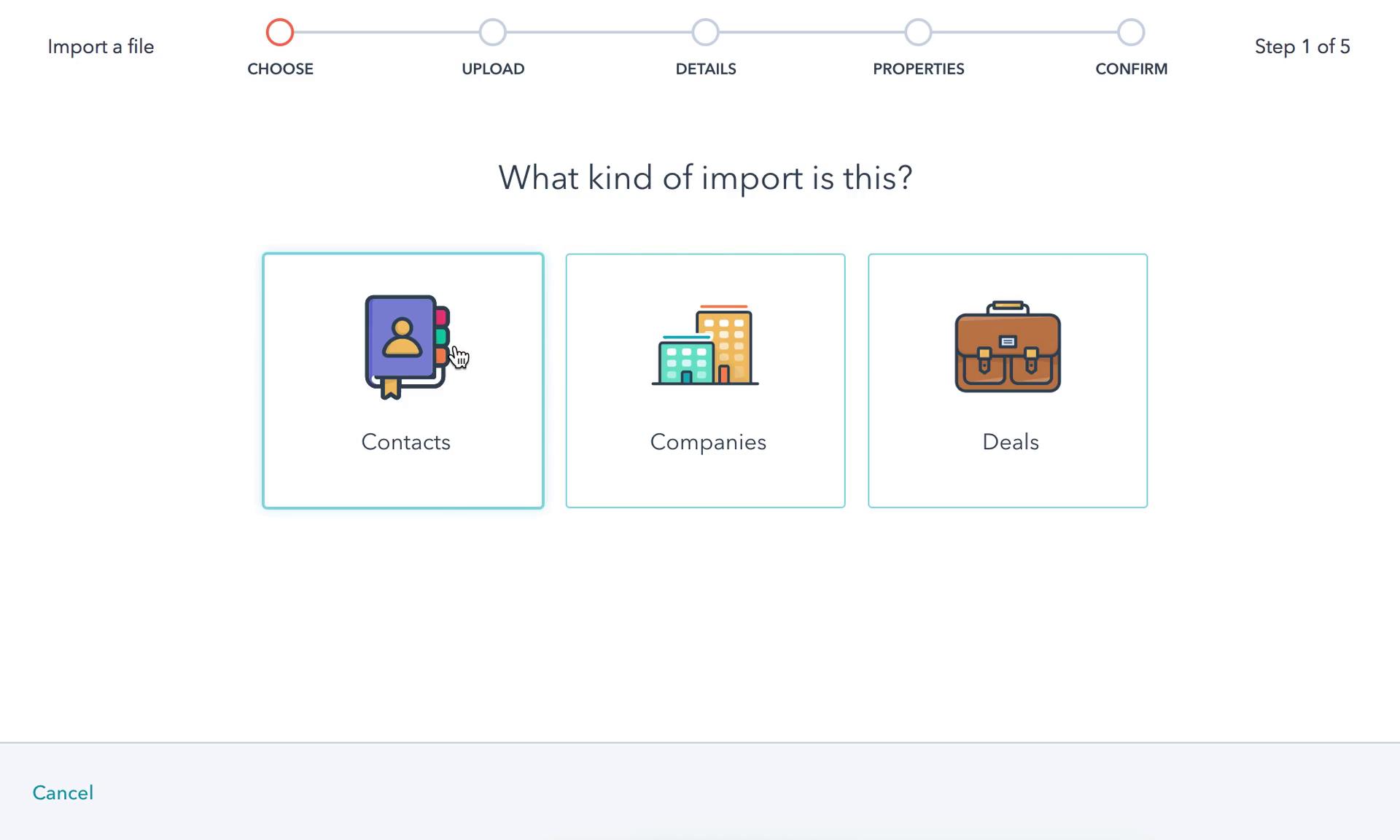
Task: Click the Companies building icon
Action: coord(705,345)
